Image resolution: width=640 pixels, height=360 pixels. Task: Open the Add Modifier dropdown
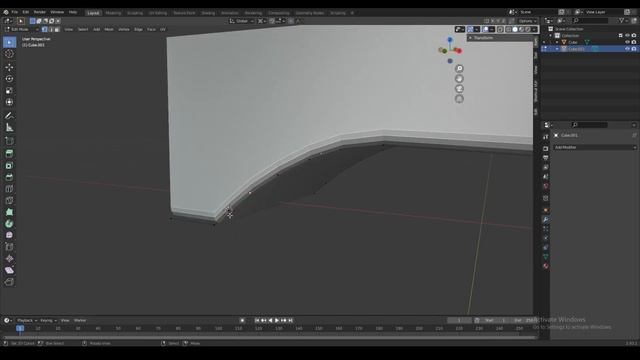click(595, 147)
